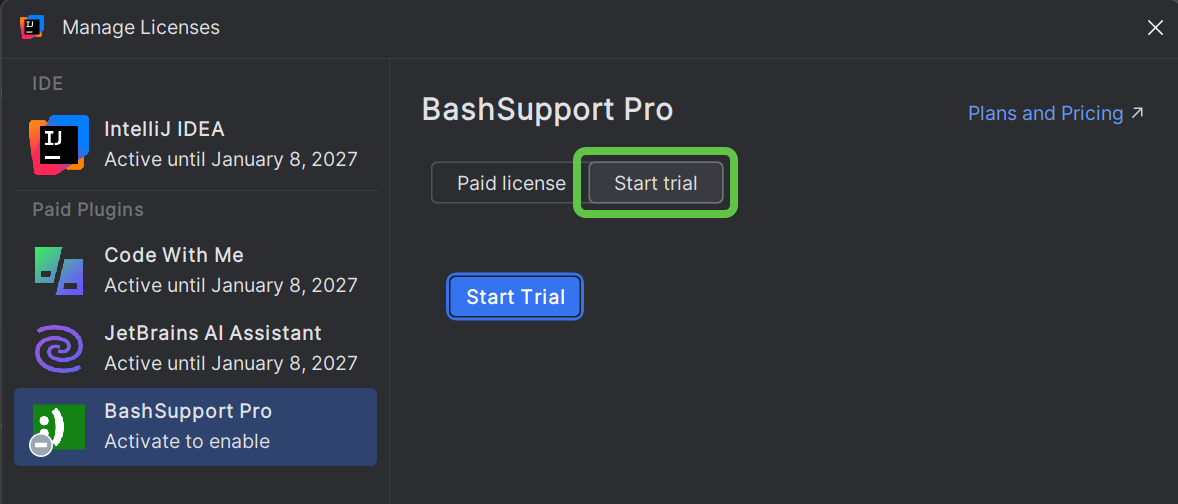
Task: Select Code With Me in Paid Plugins
Action: coord(230,270)
